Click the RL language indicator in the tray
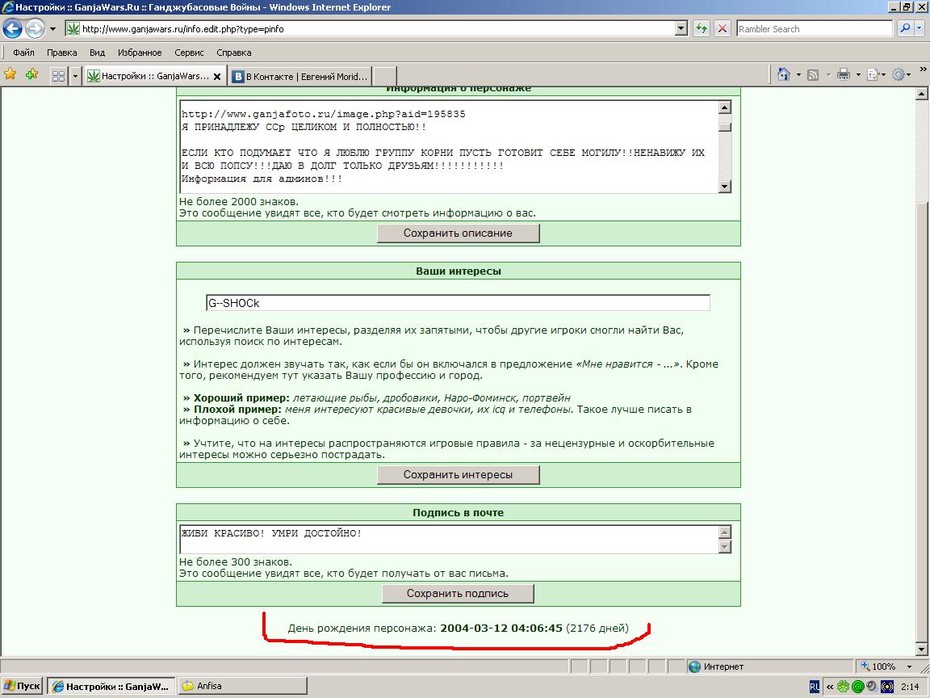This screenshot has width=930, height=698. [x=814, y=687]
